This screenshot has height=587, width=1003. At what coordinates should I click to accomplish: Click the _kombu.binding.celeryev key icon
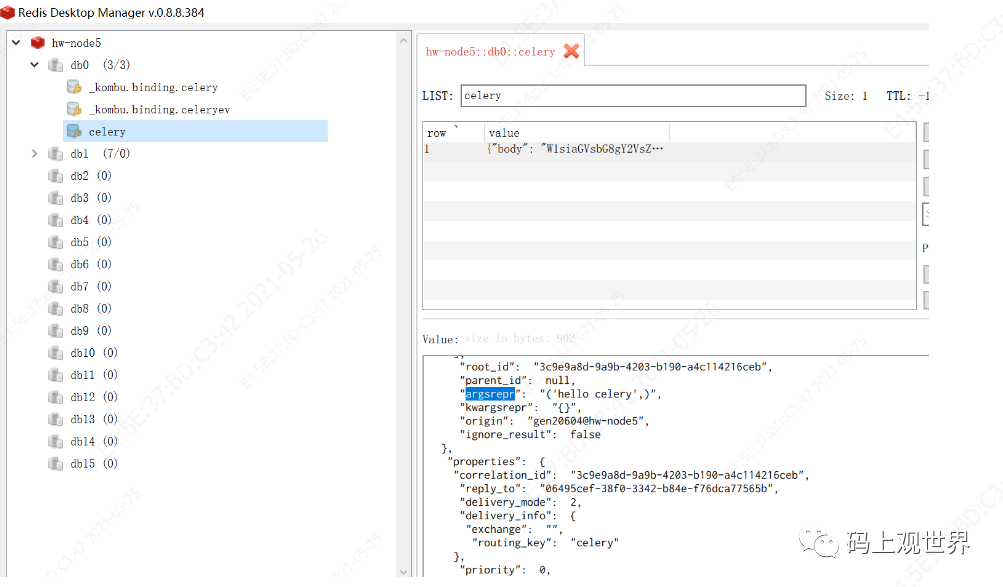[x=74, y=109]
